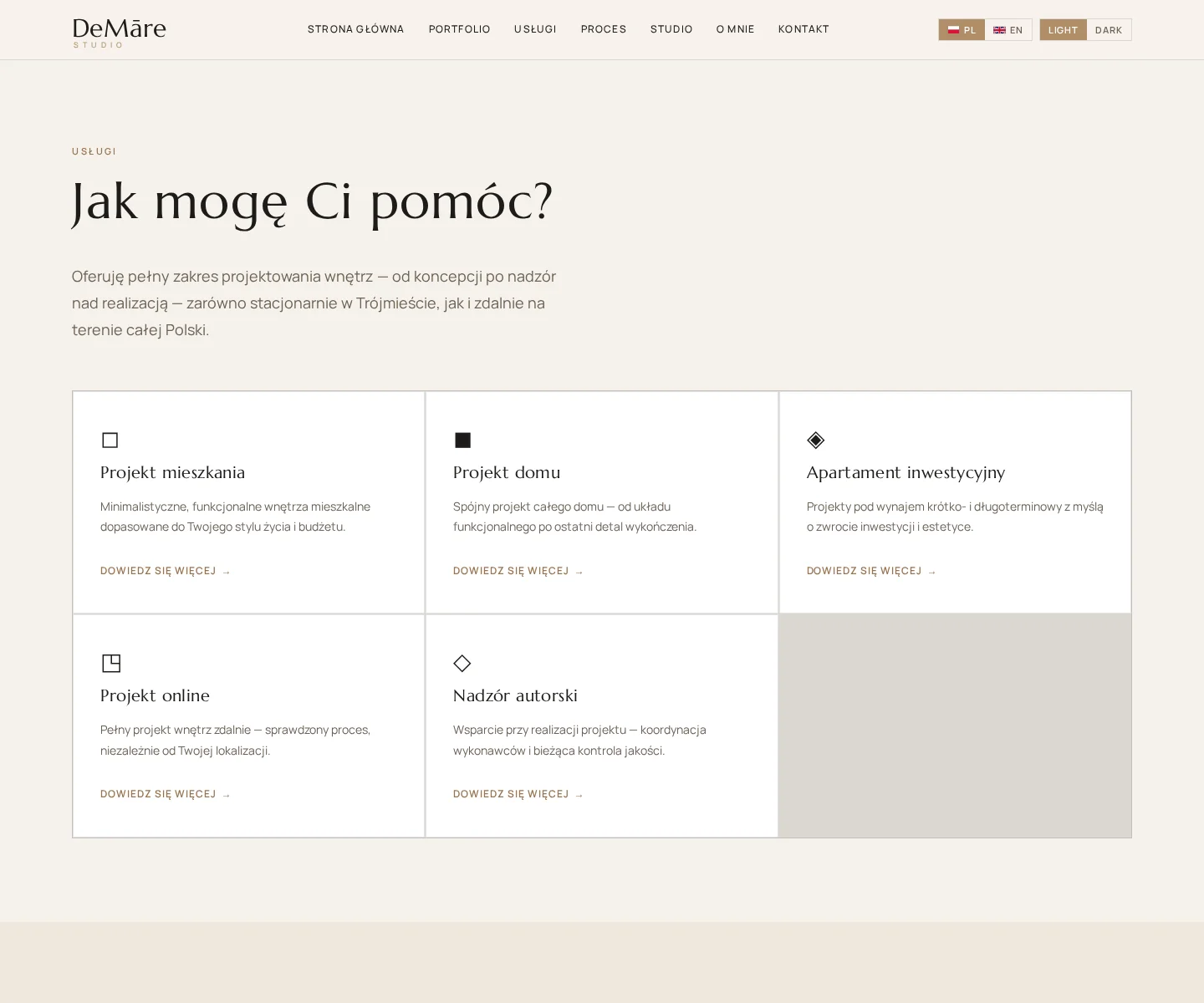Click the Polish flag icon
This screenshot has height=1003, width=1204.
(953, 30)
